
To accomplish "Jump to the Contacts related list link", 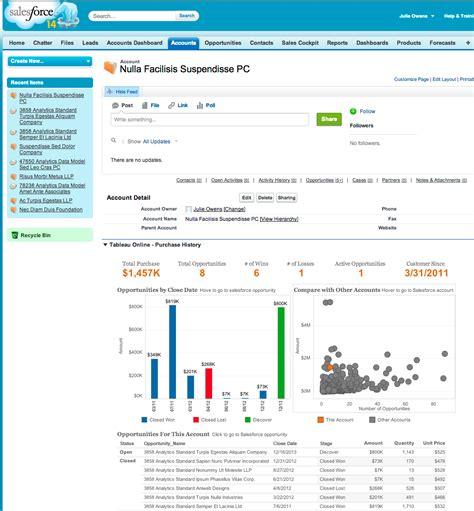I will (x=189, y=180).
